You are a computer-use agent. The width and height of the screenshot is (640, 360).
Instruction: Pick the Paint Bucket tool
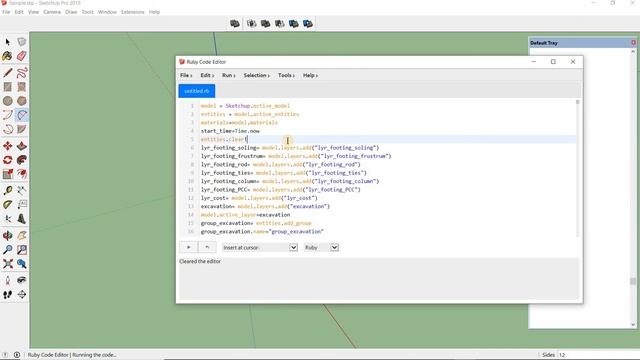point(8,56)
